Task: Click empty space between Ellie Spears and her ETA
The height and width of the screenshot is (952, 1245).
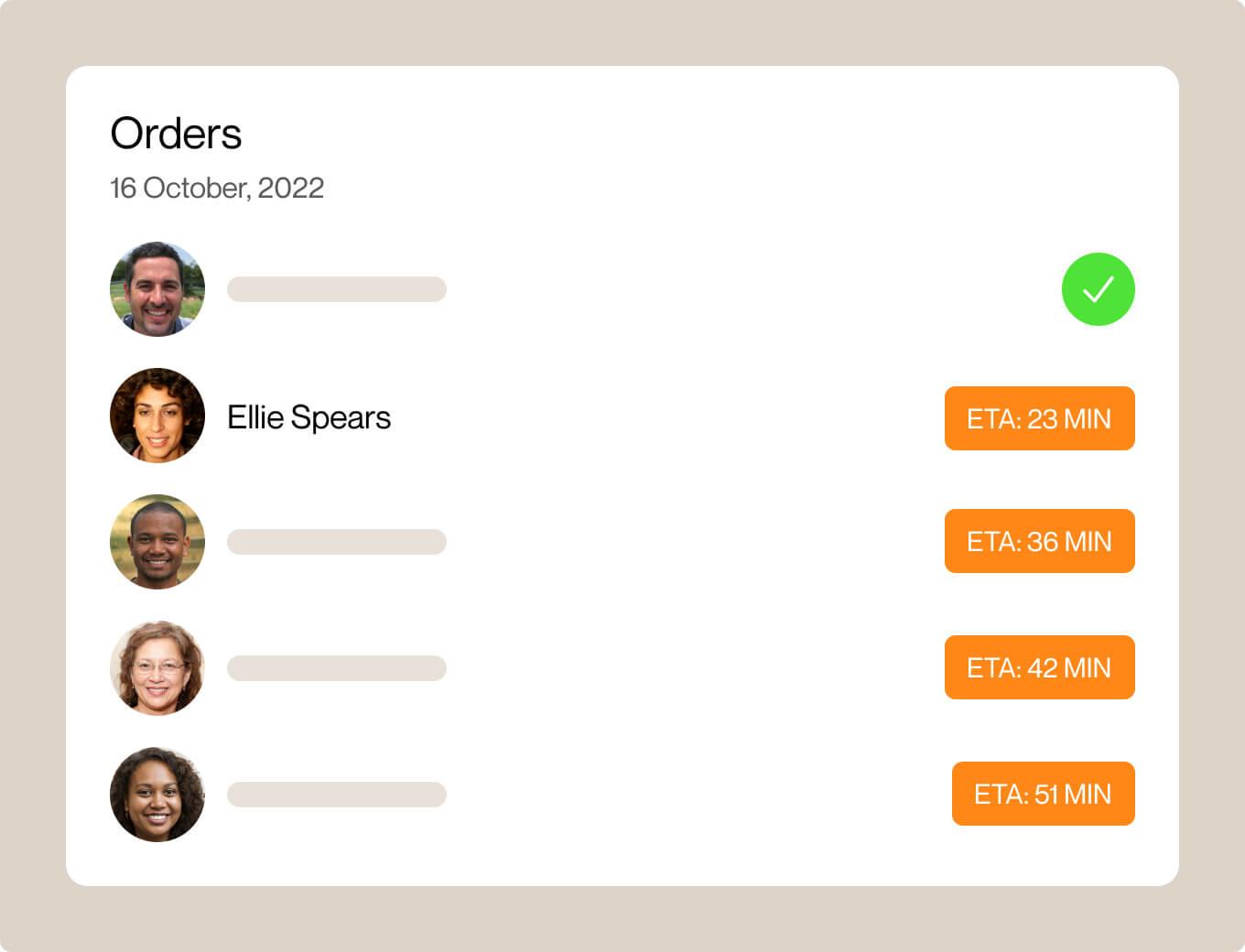Action: pyautogui.click(x=668, y=418)
